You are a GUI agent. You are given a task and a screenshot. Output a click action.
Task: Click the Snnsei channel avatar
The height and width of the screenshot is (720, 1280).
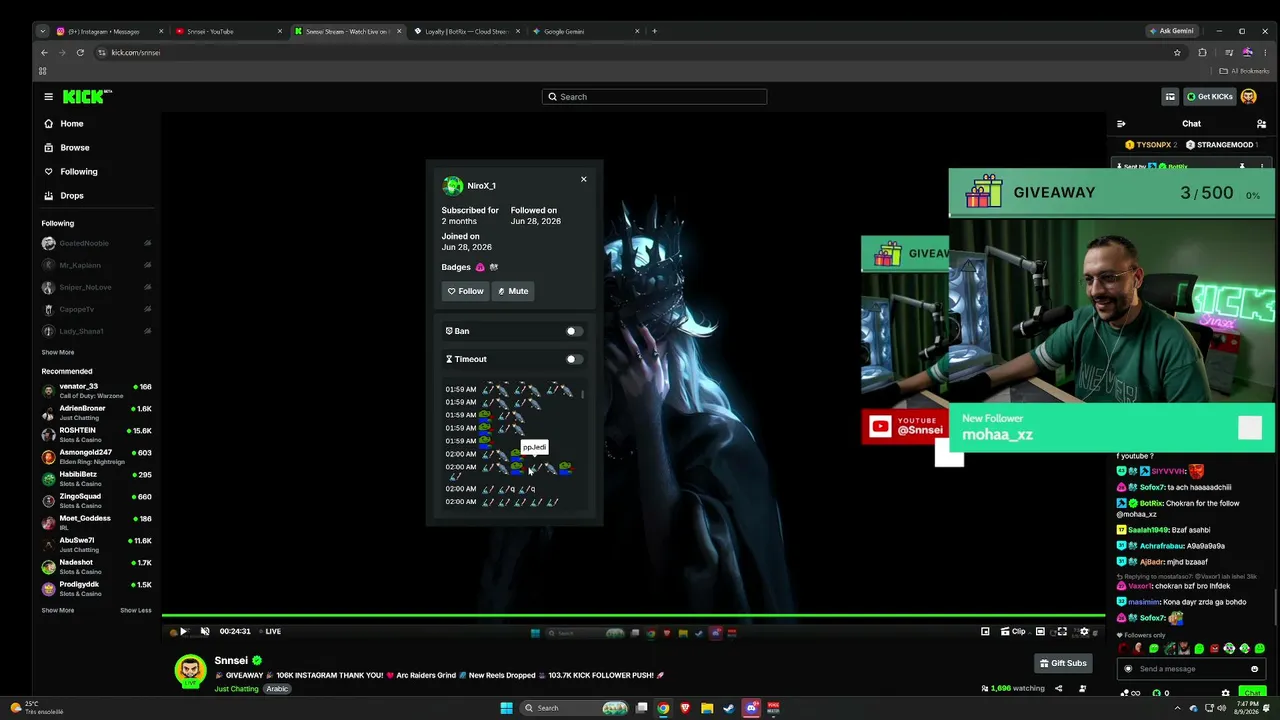coord(190,671)
